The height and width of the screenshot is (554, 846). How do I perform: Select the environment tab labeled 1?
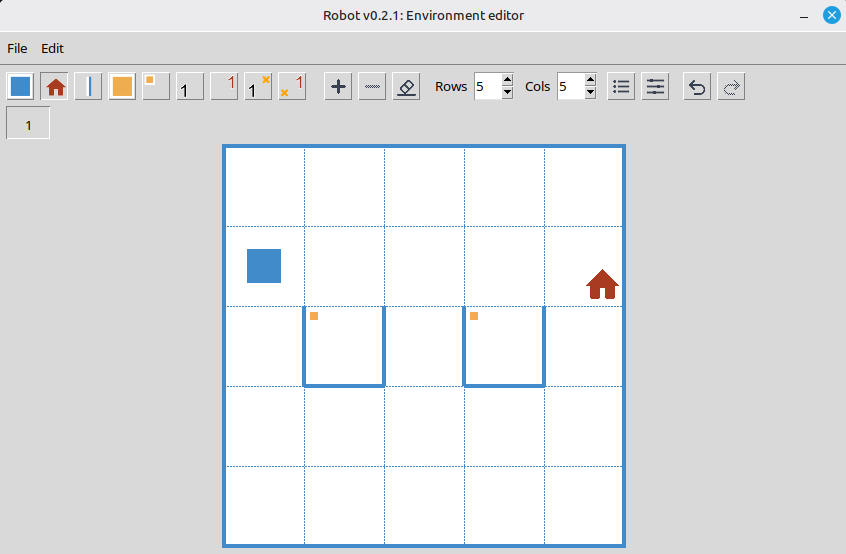(x=28, y=123)
